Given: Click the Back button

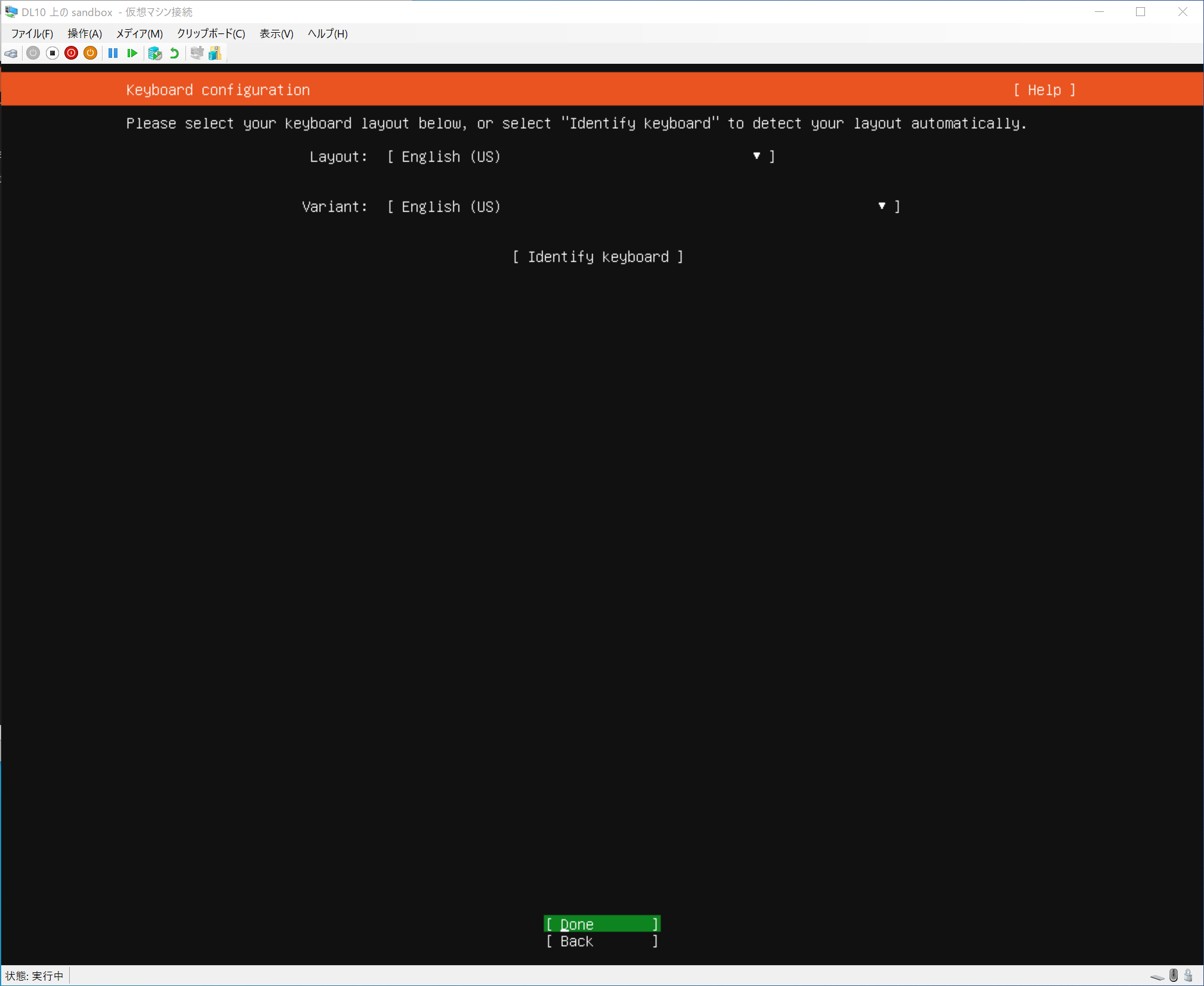Looking at the screenshot, I should click(602, 941).
